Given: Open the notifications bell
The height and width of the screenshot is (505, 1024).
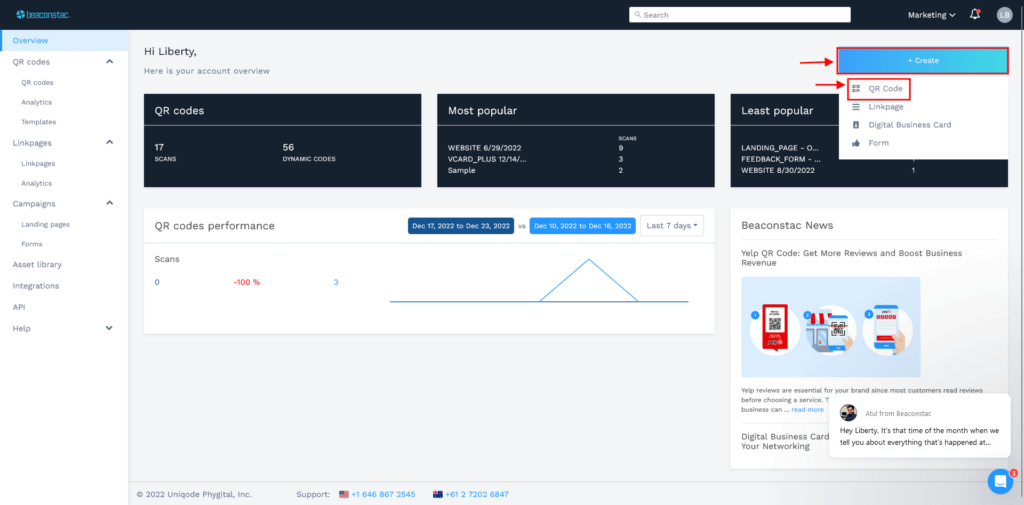Looking at the screenshot, I should click(974, 14).
